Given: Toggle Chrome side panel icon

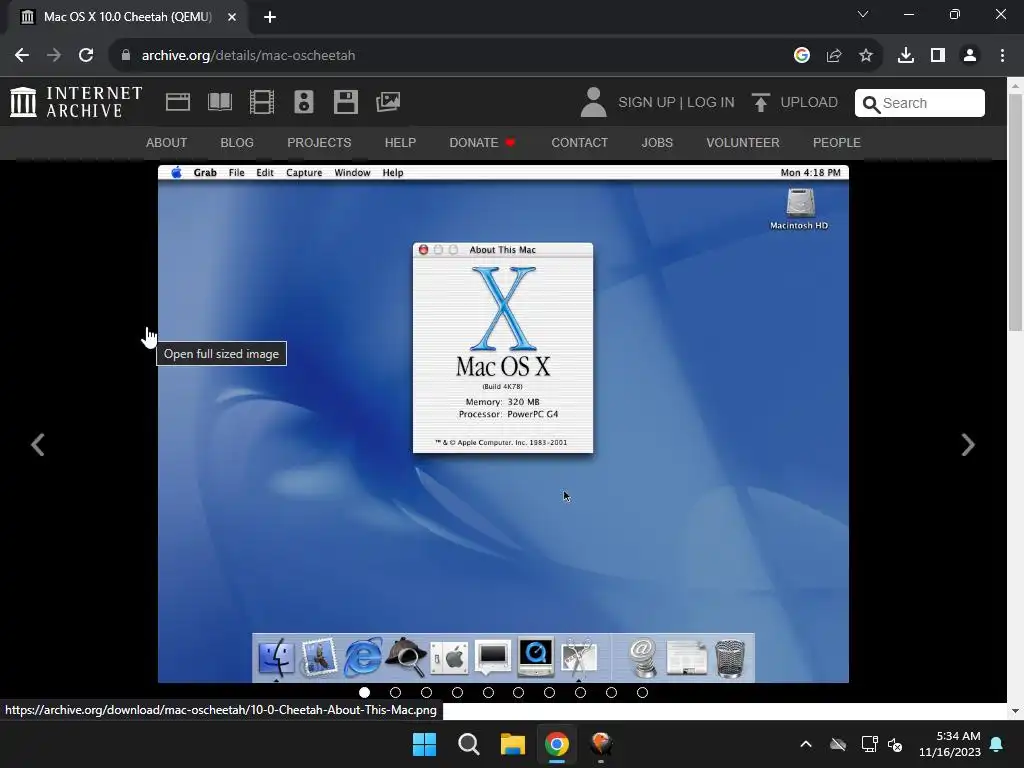Looking at the screenshot, I should [938, 56].
